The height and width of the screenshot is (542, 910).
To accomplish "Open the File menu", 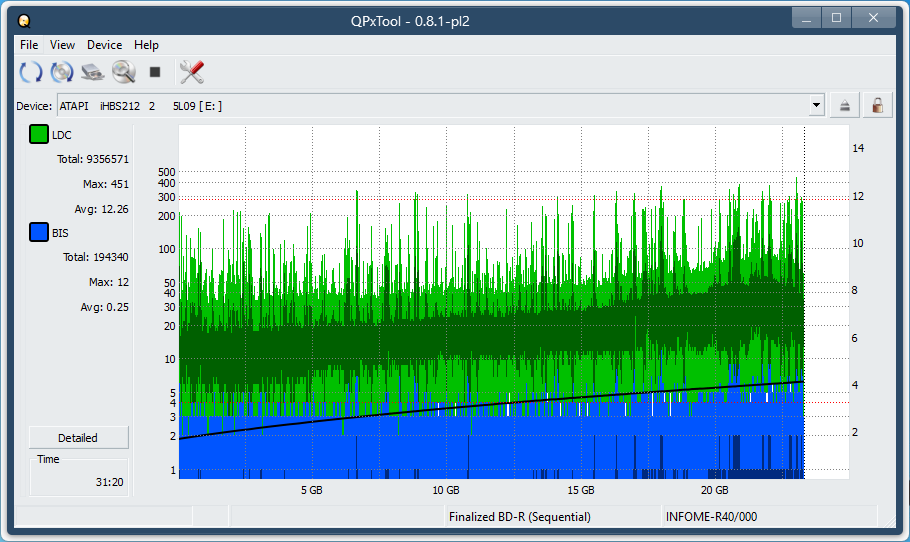I will tap(29, 45).
